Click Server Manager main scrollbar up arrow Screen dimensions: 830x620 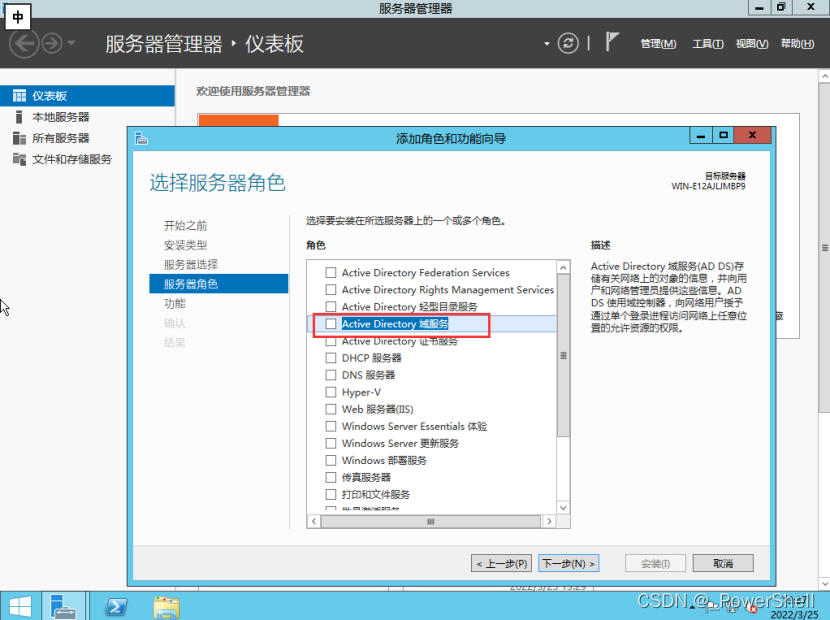(x=824, y=76)
